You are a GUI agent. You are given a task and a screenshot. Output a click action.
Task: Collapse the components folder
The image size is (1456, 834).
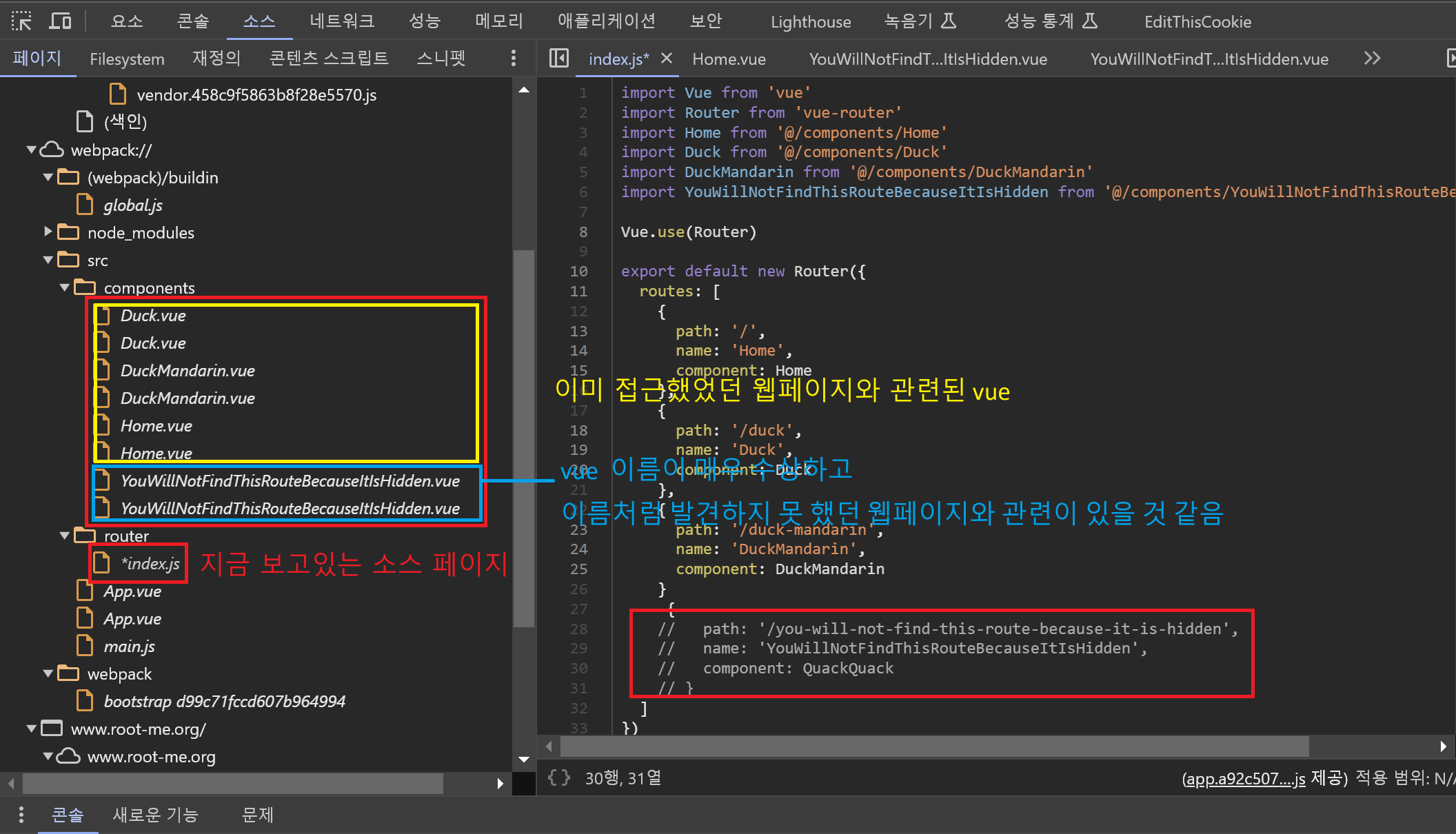point(65,287)
